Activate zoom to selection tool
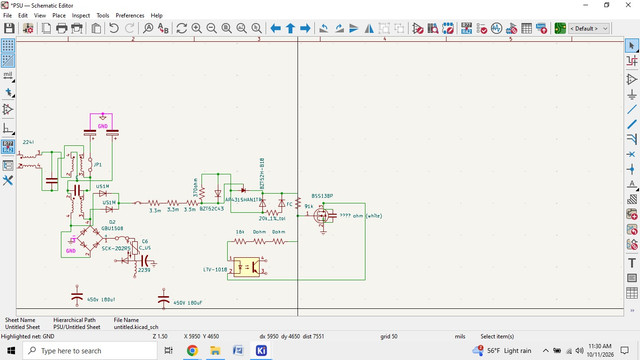Screen dimensions: 640x360 tap(256, 28)
